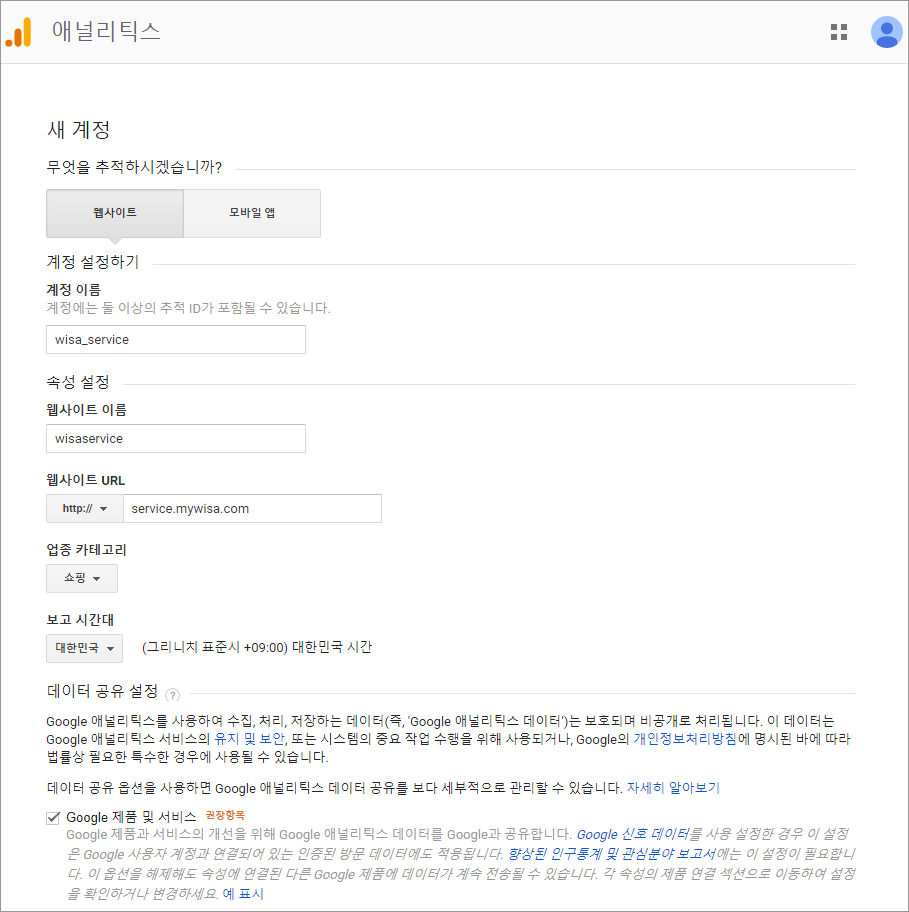
Task: Select the 모바일 앱 tracking tab
Action: click(252, 213)
